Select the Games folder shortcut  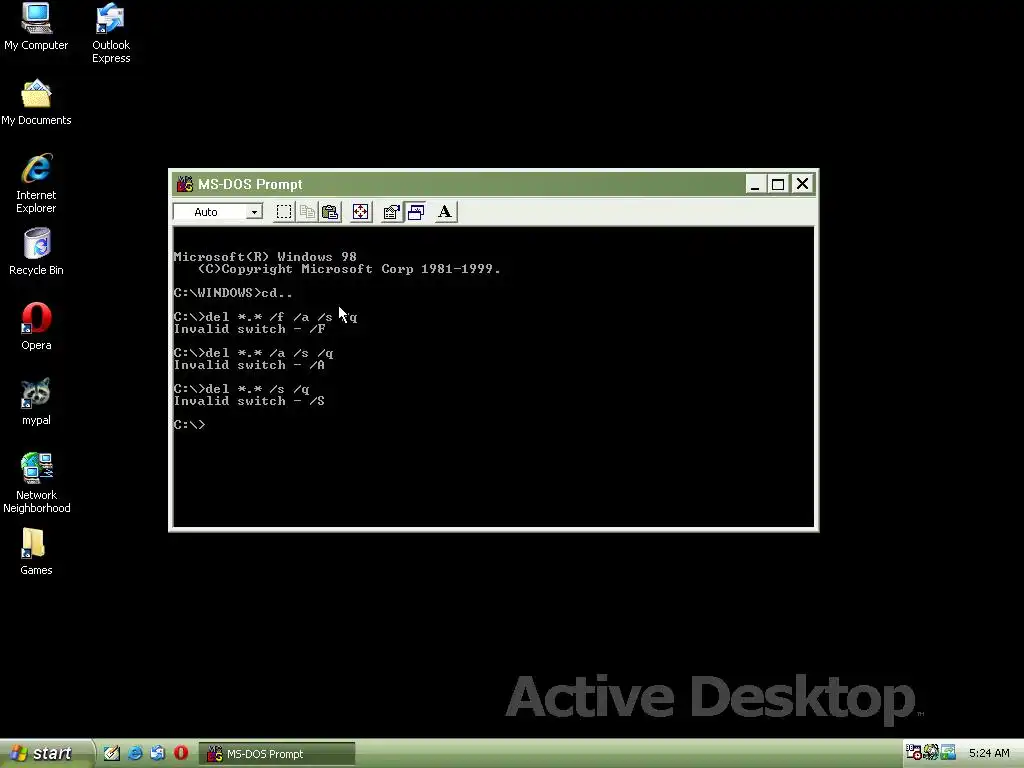(x=36, y=552)
